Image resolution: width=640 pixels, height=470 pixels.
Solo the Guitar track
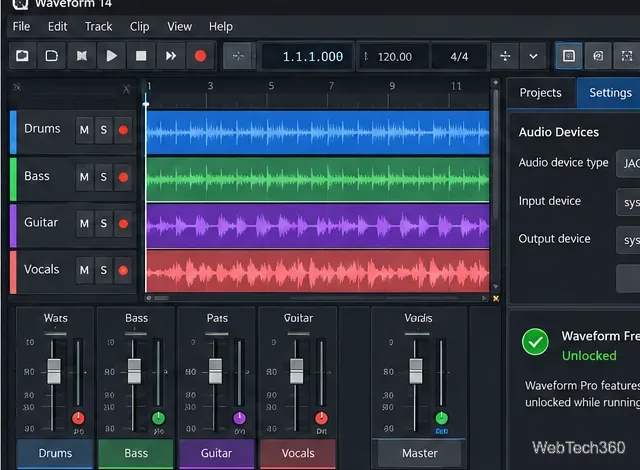104,224
